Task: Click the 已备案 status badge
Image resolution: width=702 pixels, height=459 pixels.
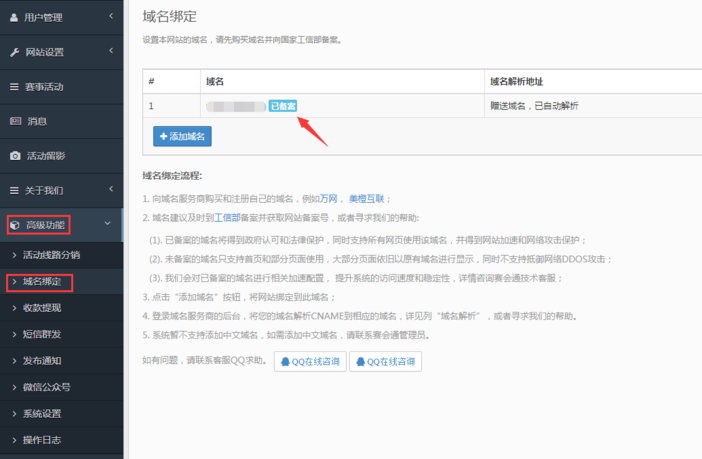Action: pos(282,106)
